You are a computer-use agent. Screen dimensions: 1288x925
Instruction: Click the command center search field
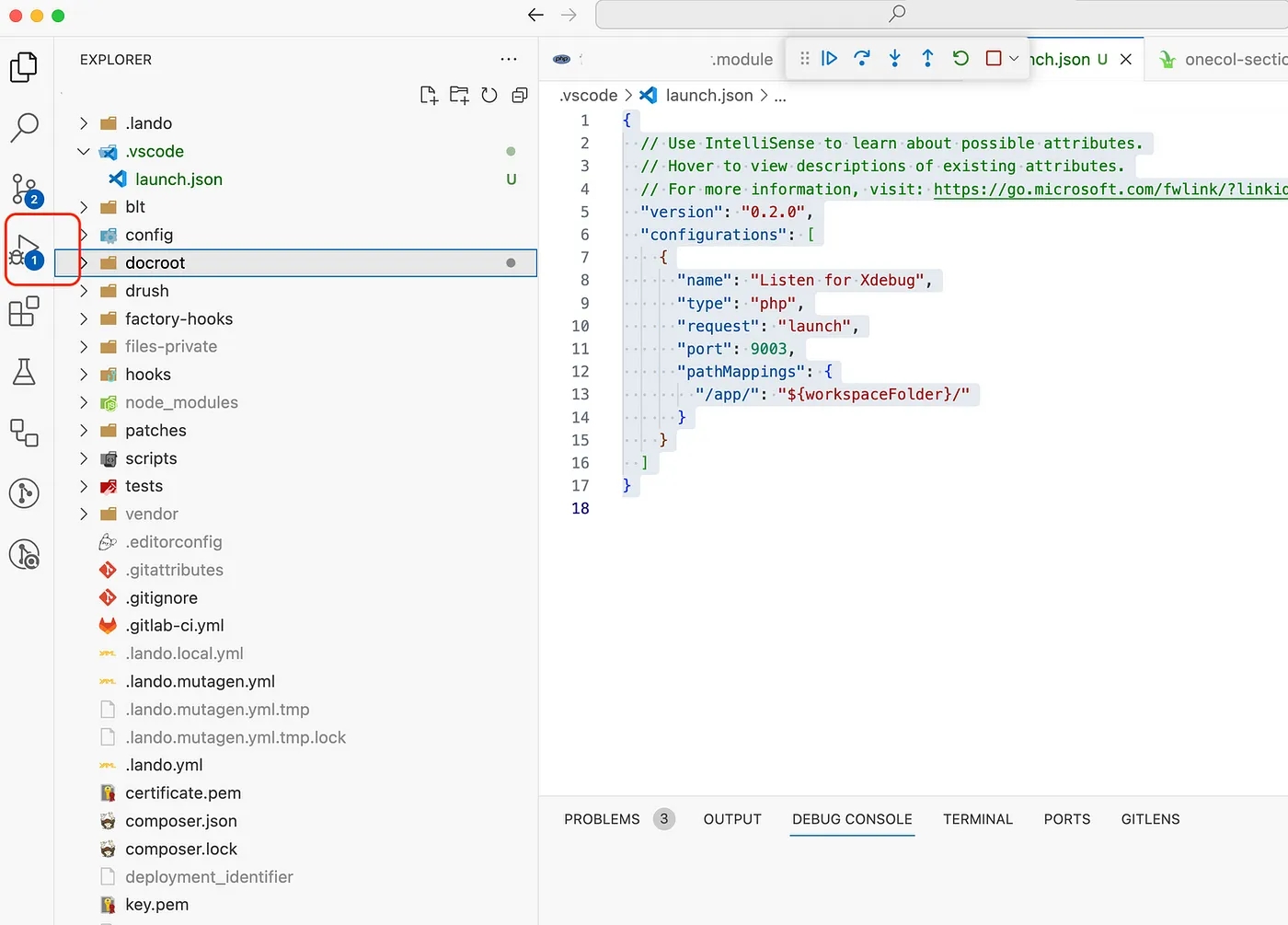(x=941, y=14)
